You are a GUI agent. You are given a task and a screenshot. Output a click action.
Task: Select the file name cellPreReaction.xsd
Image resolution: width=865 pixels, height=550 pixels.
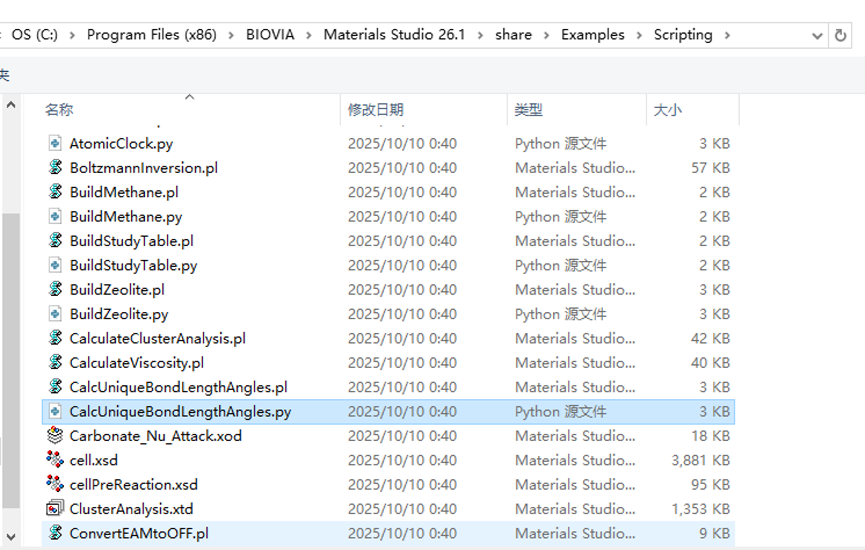134,484
